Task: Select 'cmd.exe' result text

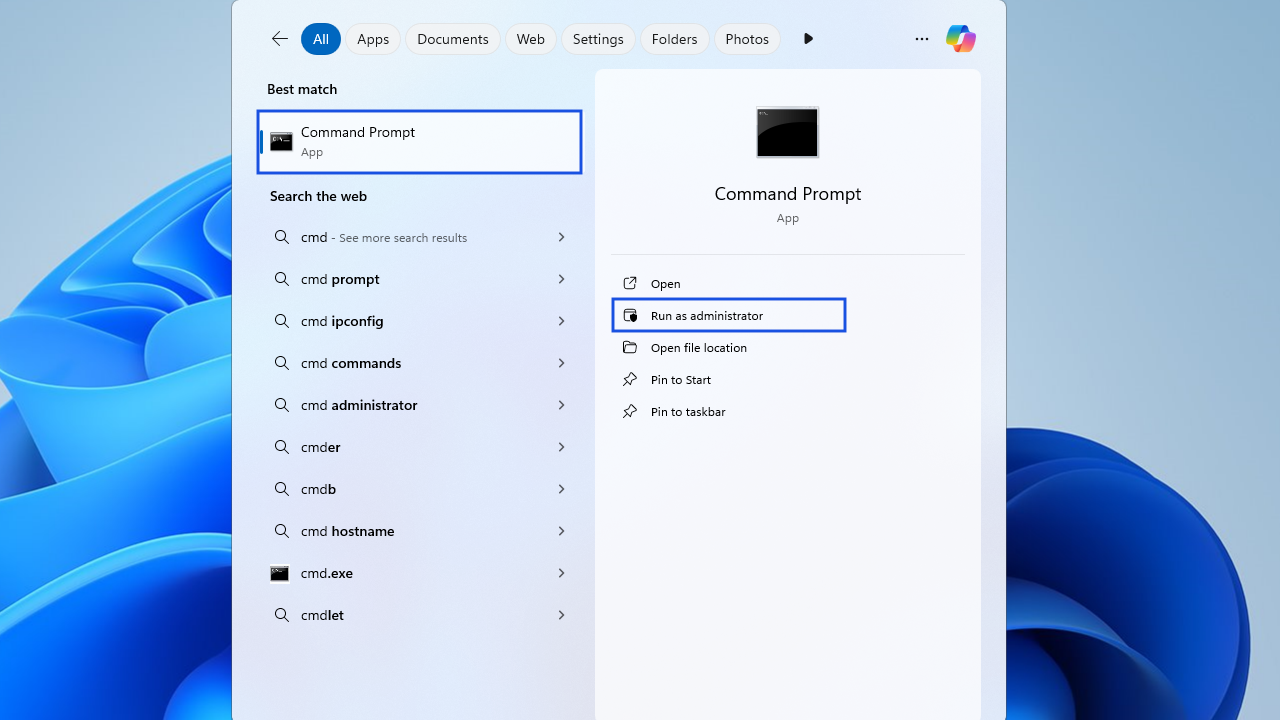Action: point(326,573)
